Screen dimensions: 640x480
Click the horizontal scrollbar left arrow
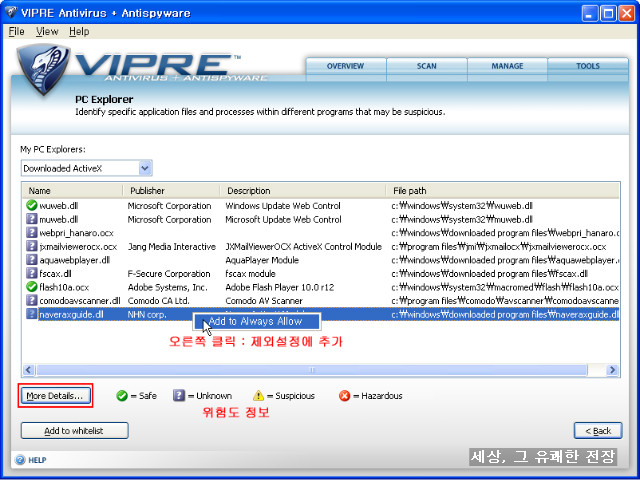point(29,370)
